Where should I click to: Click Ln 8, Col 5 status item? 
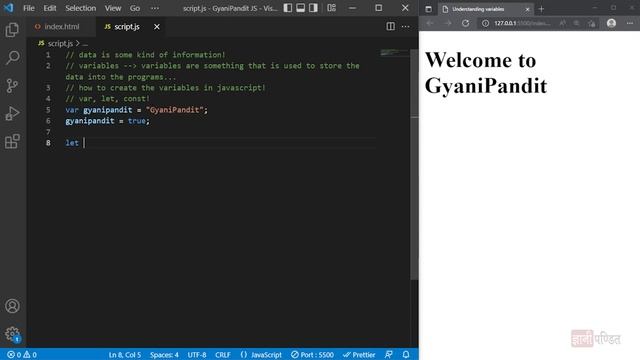pyautogui.click(x=125, y=355)
